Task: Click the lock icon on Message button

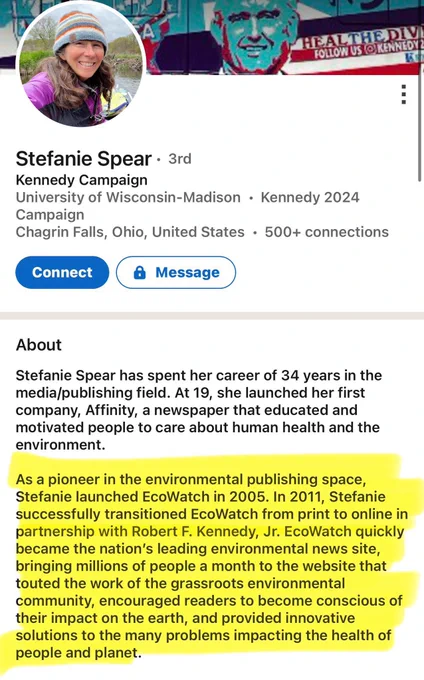Action: 140,272
